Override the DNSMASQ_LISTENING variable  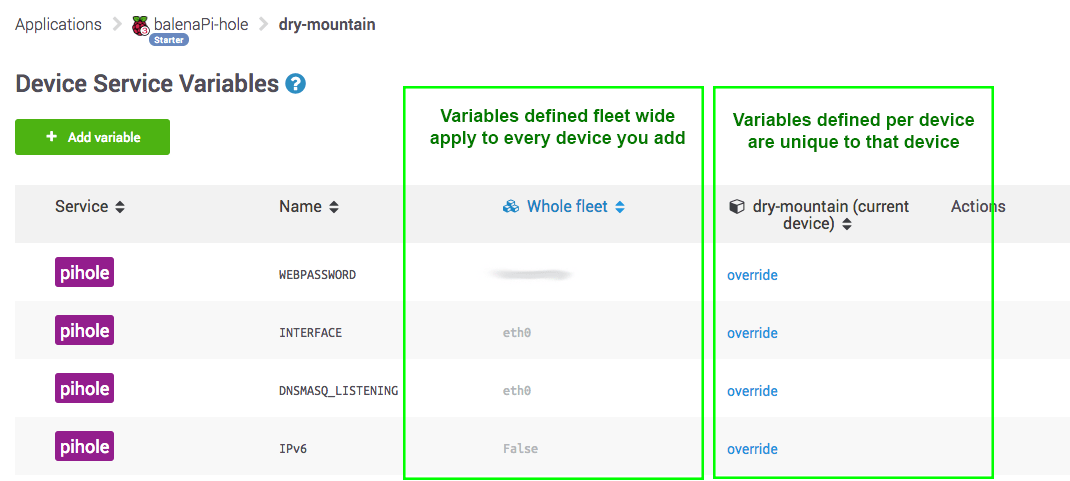pyautogui.click(x=752, y=391)
